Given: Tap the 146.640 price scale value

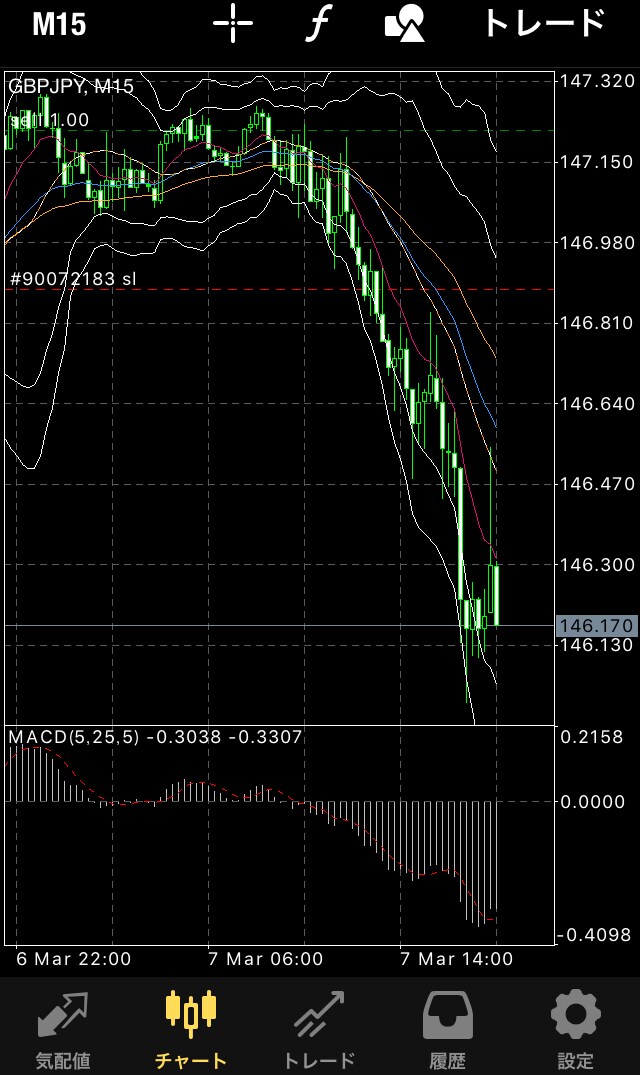Looking at the screenshot, I should pos(598,404).
